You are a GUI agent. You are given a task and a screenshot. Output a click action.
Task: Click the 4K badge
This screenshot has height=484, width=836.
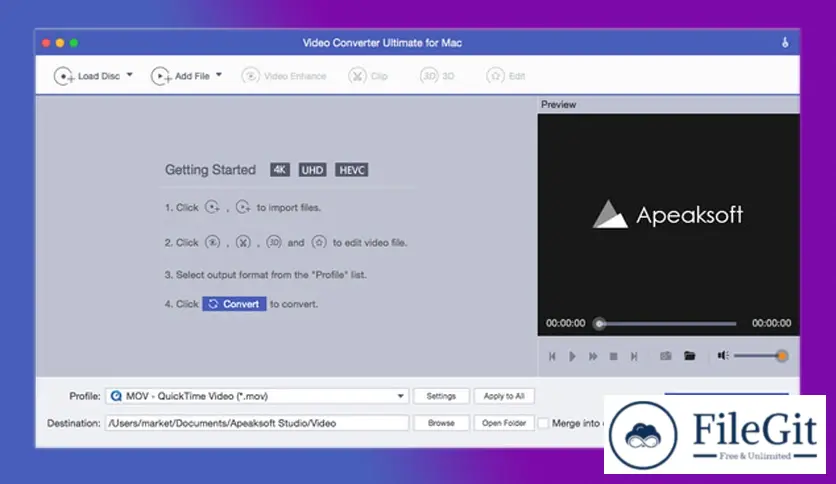point(280,170)
